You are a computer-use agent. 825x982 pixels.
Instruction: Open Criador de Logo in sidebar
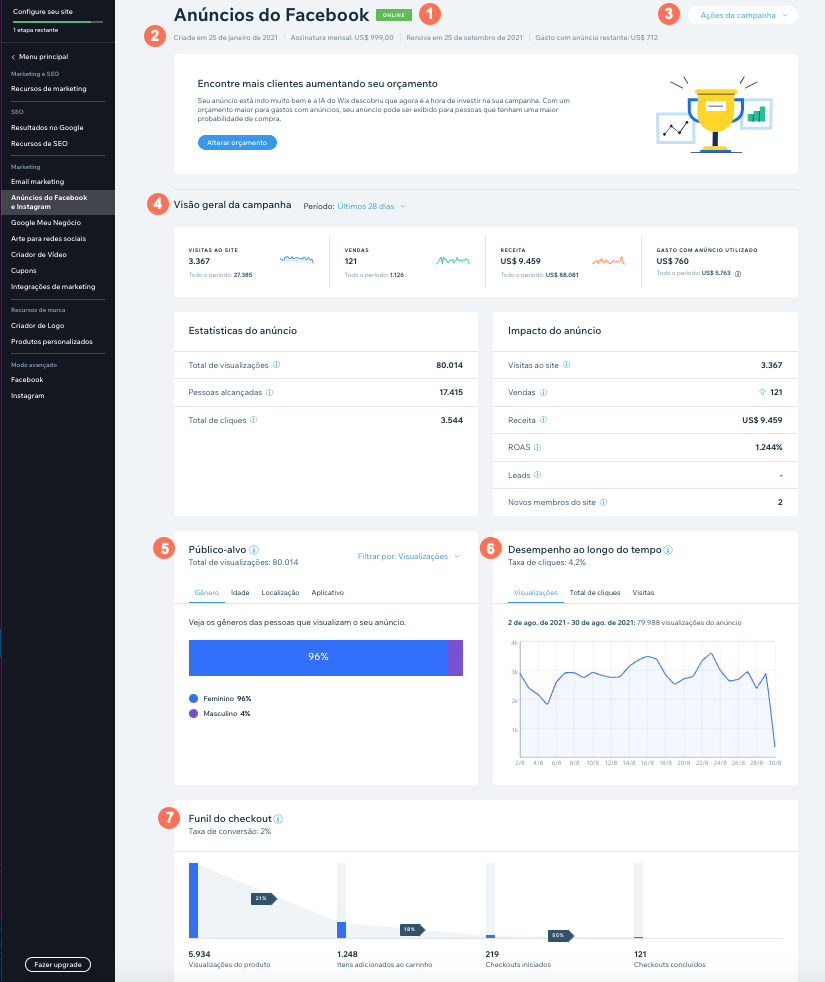click(38, 326)
